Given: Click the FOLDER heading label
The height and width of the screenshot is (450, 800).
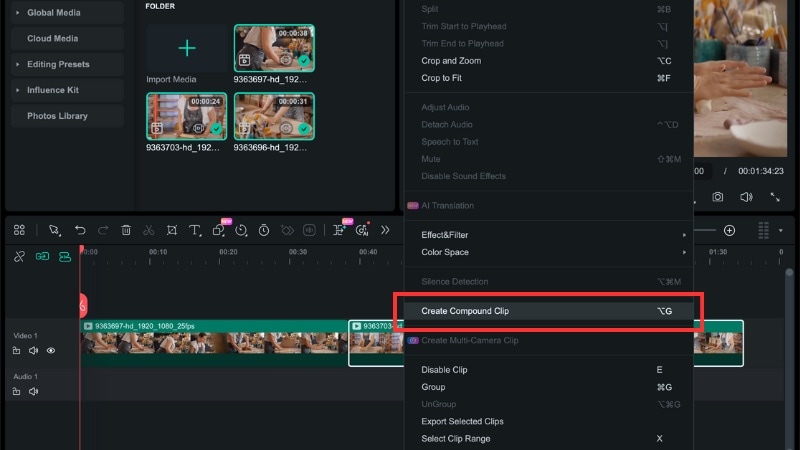Looking at the screenshot, I should [x=160, y=6].
